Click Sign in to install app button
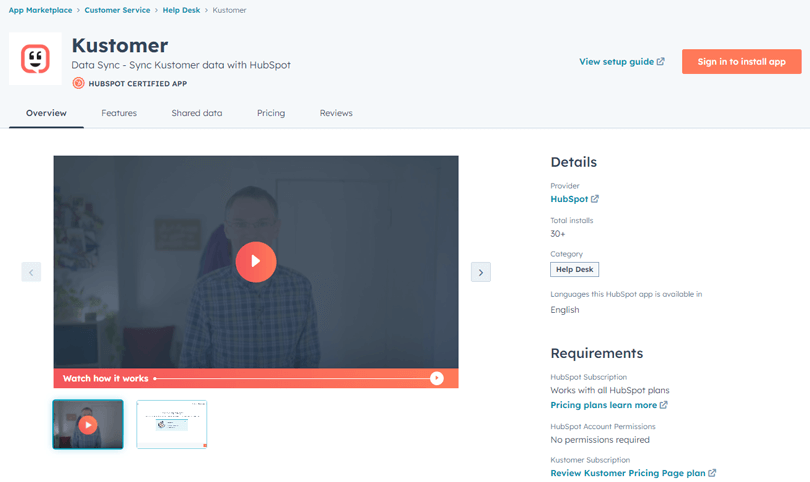Screen dimensions: 810x482 coord(741,61)
